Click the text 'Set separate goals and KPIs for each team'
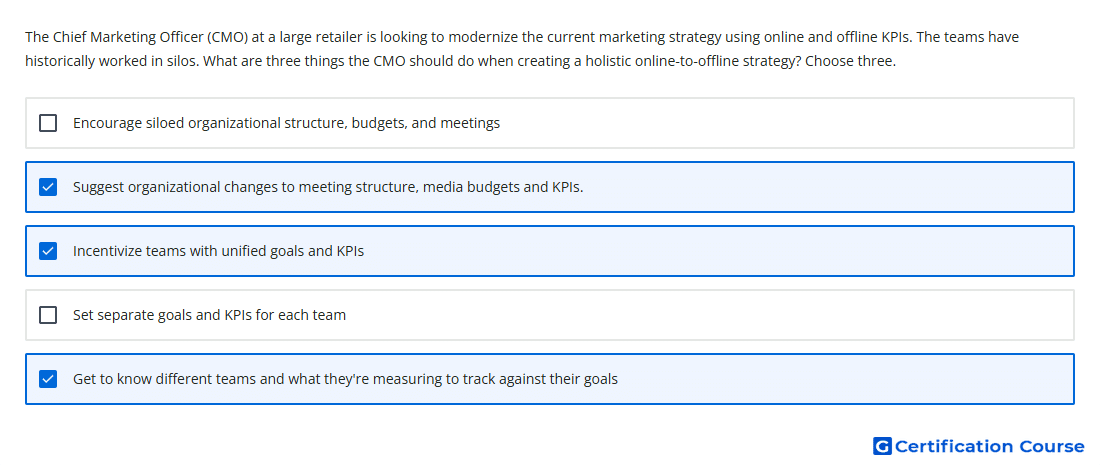 (x=209, y=315)
